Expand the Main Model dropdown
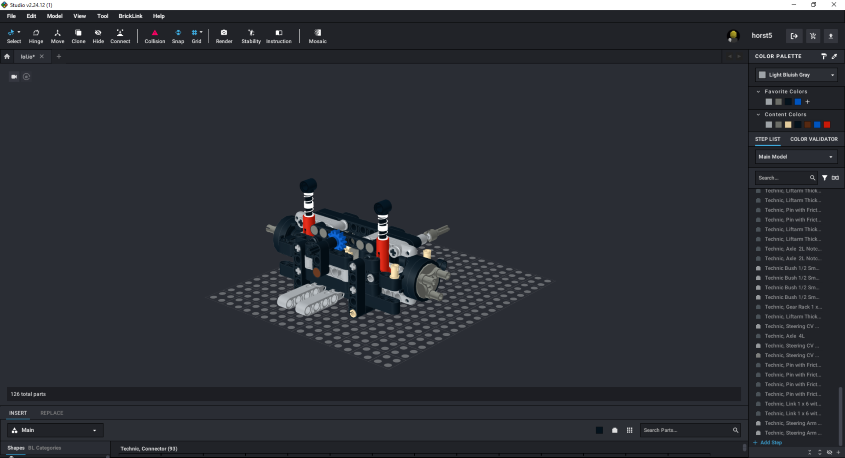The width and height of the screenshot is (845, 458). pyautogui.click(x=796, y=157)
